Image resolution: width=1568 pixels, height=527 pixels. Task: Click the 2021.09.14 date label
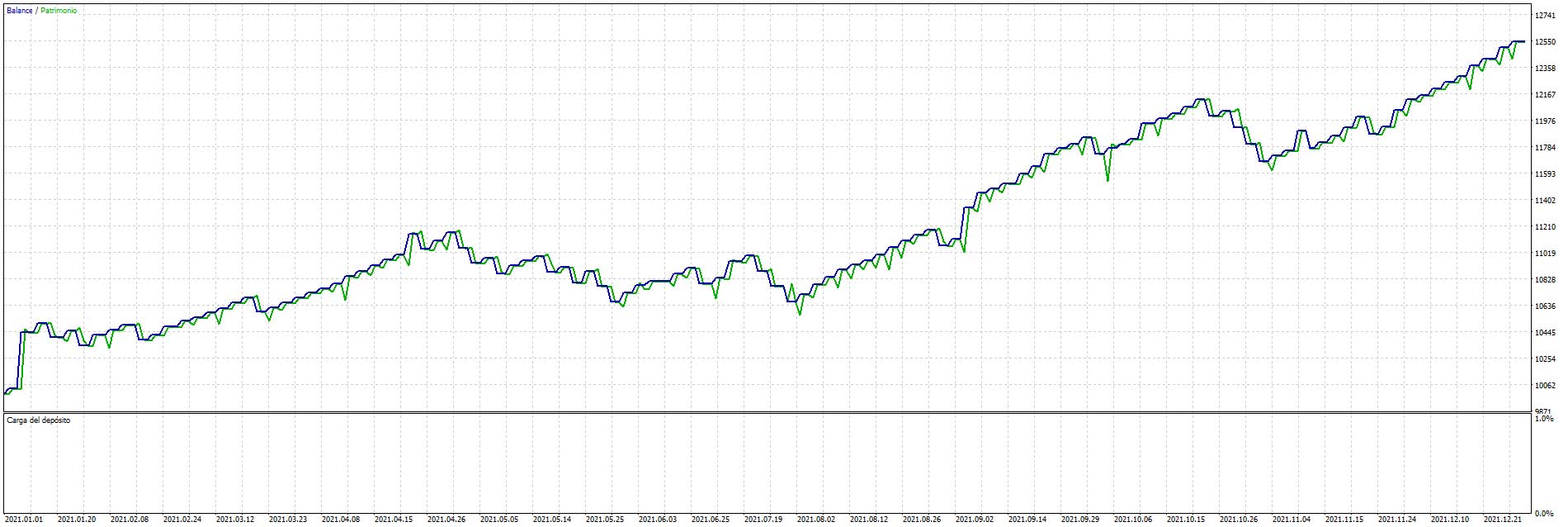point(1028,520)
